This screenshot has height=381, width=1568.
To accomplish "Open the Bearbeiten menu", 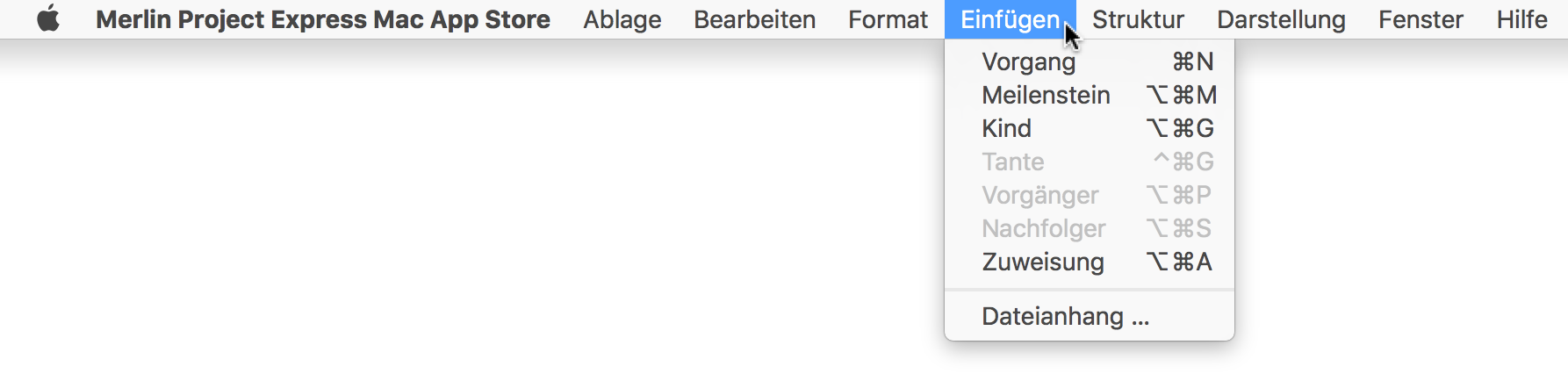I will pos(754,19).
